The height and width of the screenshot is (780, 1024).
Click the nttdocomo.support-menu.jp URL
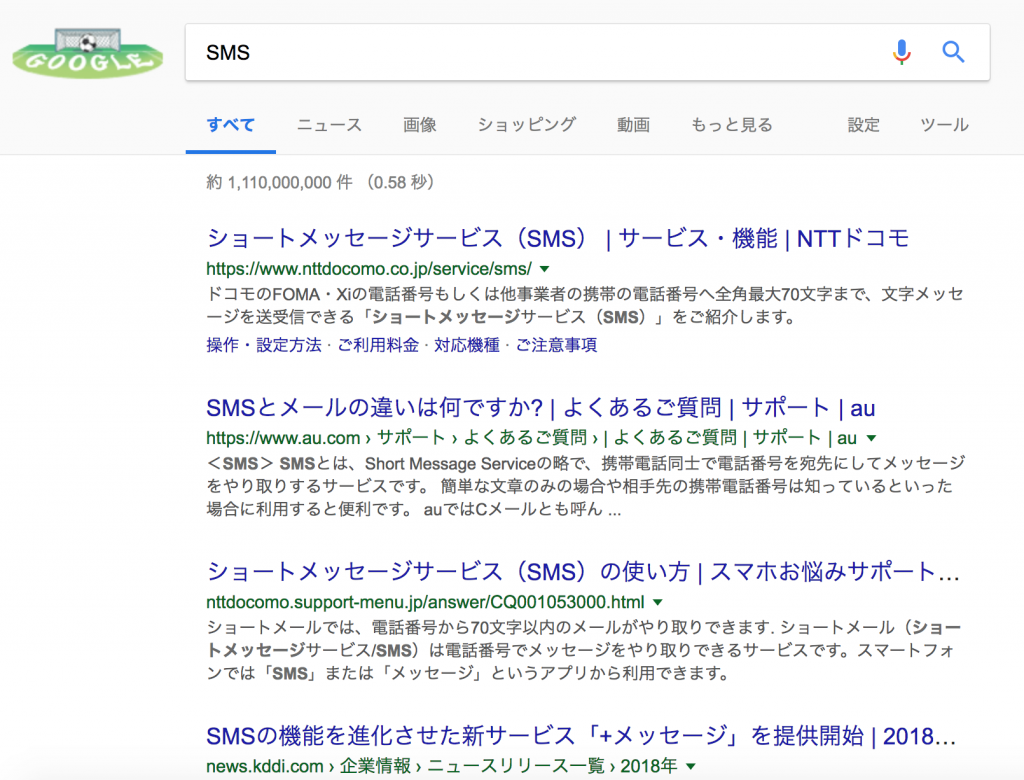(425, 602)
